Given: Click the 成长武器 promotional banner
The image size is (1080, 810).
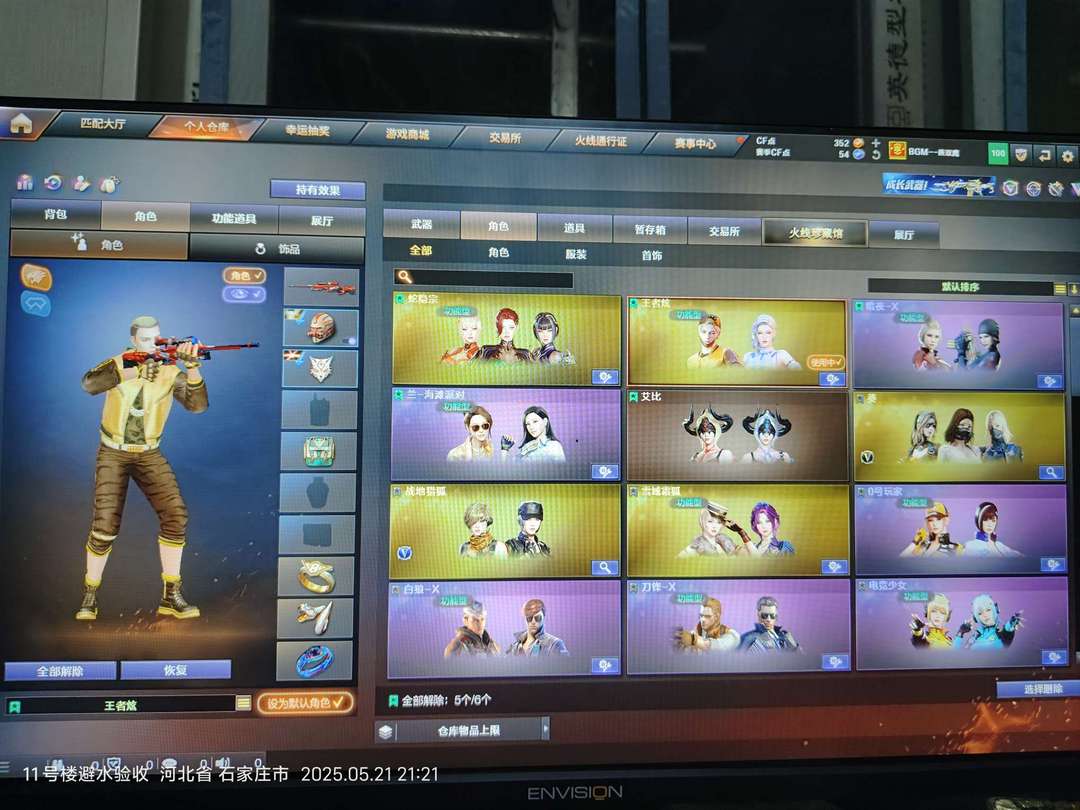Looking at the screenshot, I should [x=939, y=185].
